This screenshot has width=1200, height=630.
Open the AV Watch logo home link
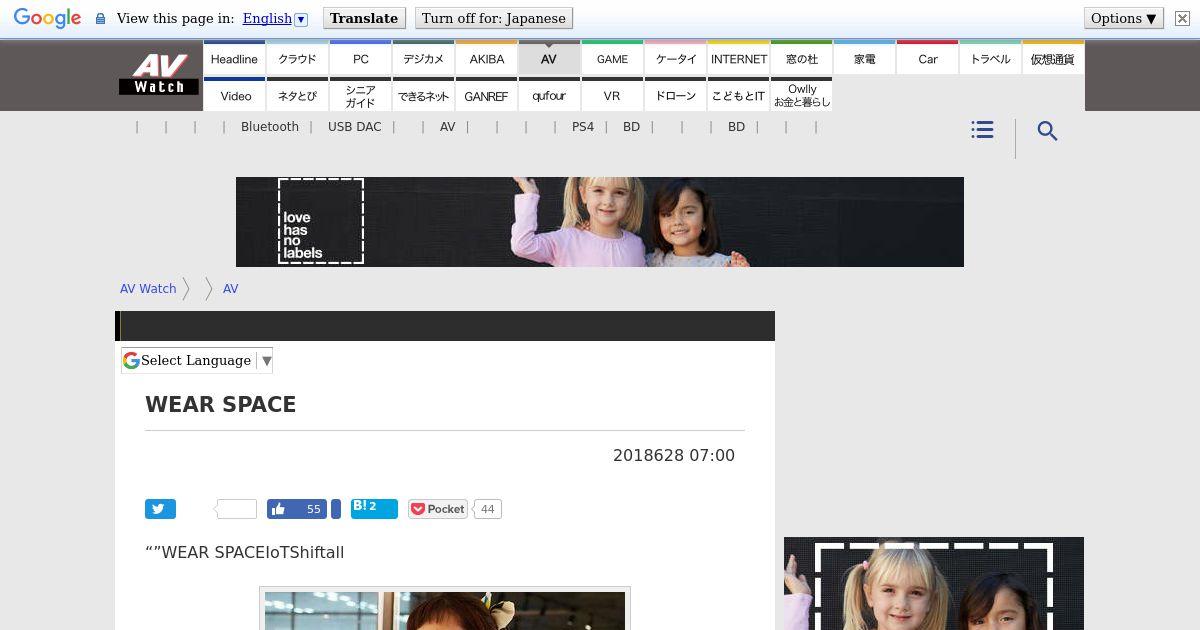(x=159, y=74)
